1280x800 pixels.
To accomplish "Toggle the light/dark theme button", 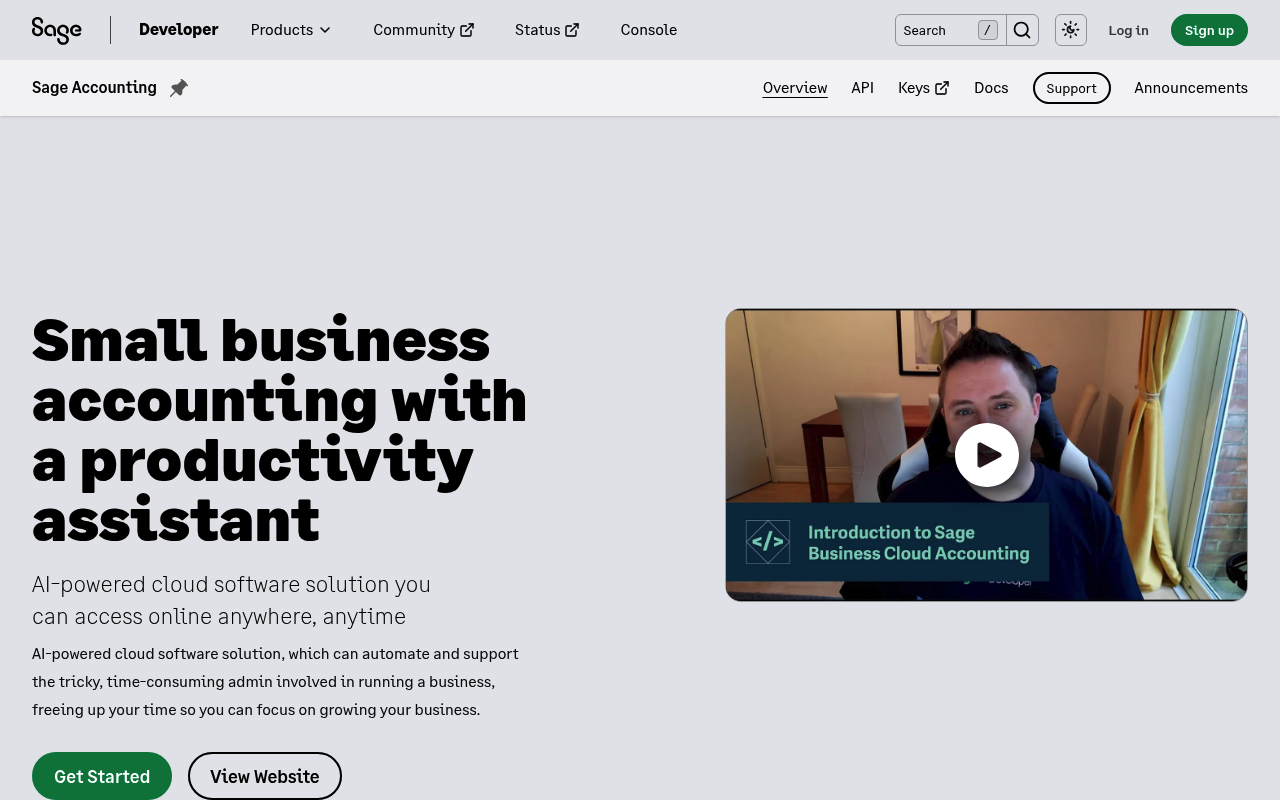I will click(x=1071, y=30).
